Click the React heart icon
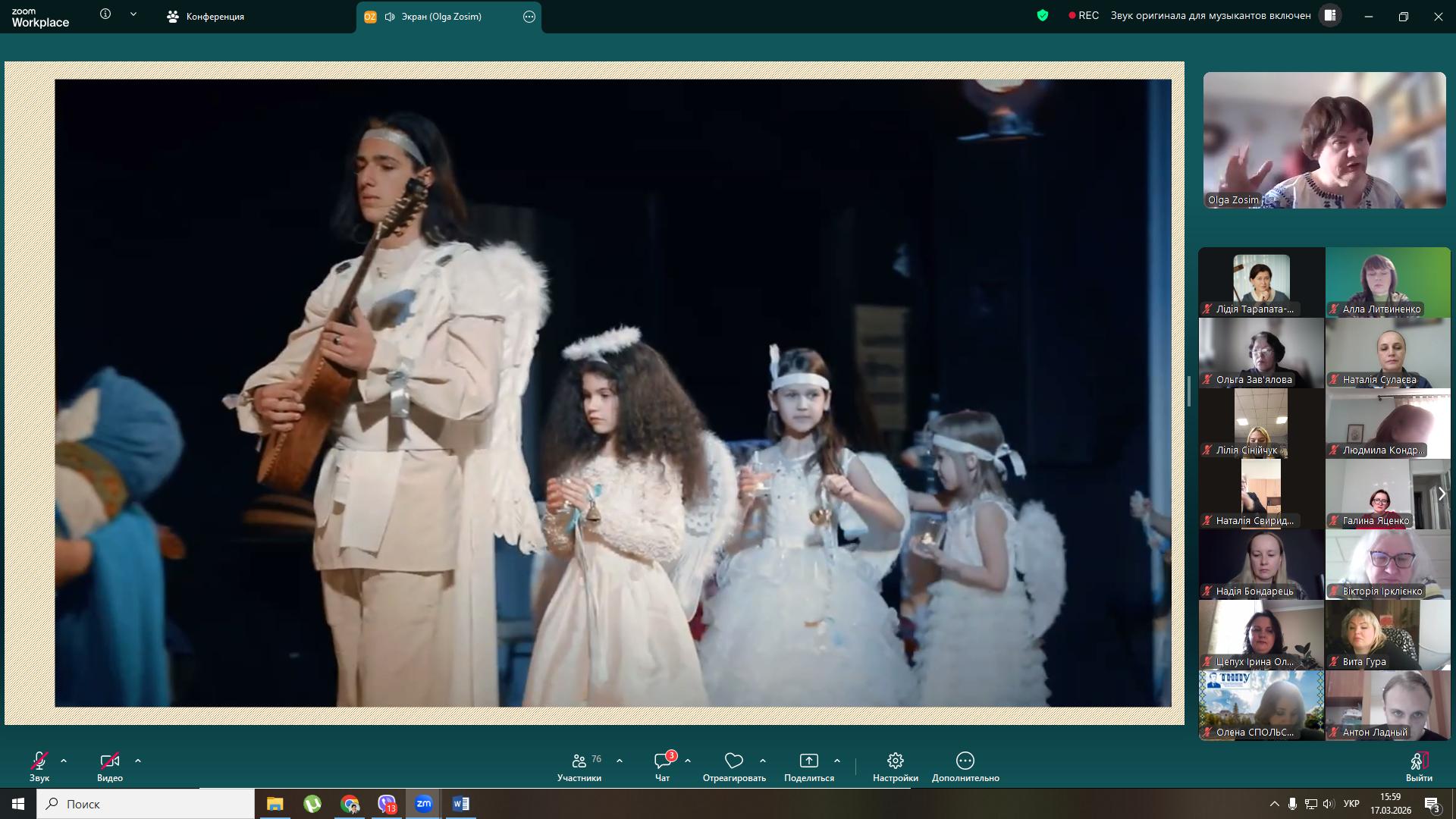Image resolution: width=1456 pixels, height=819 pixels. point(733,761)
